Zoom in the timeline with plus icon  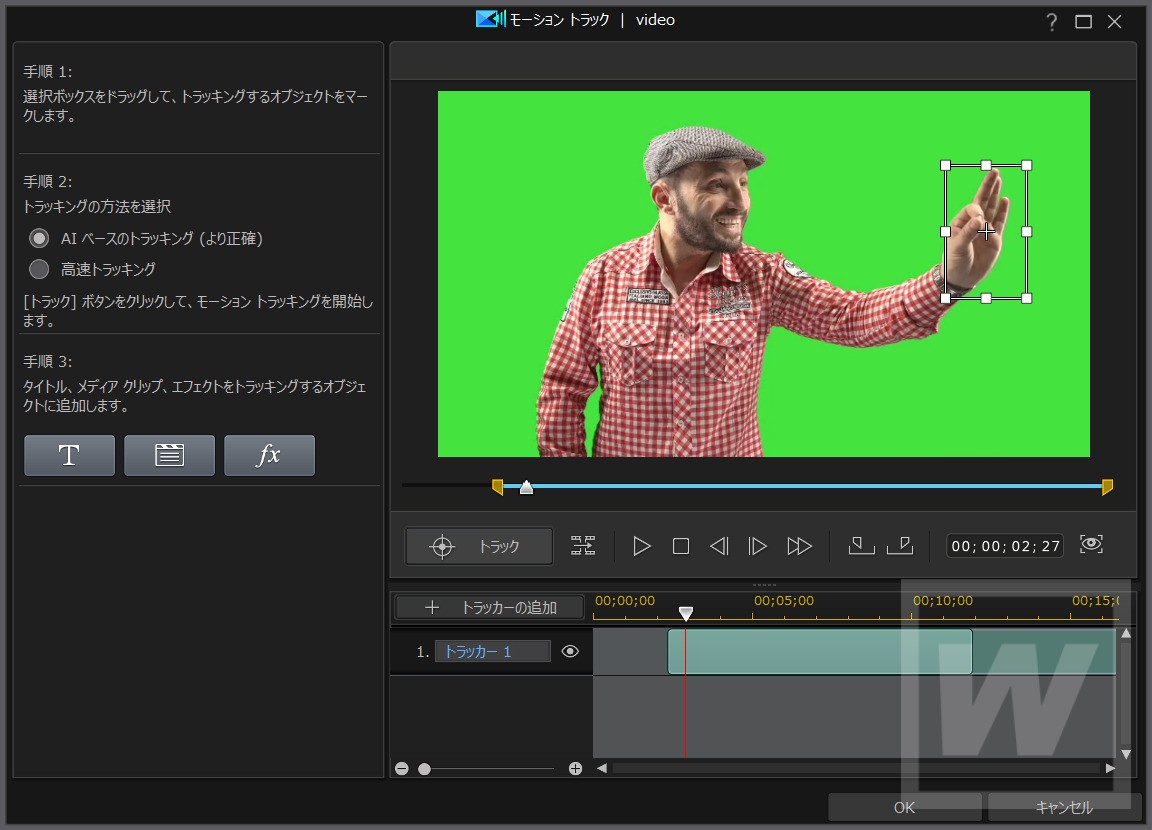tap(575, 769)
